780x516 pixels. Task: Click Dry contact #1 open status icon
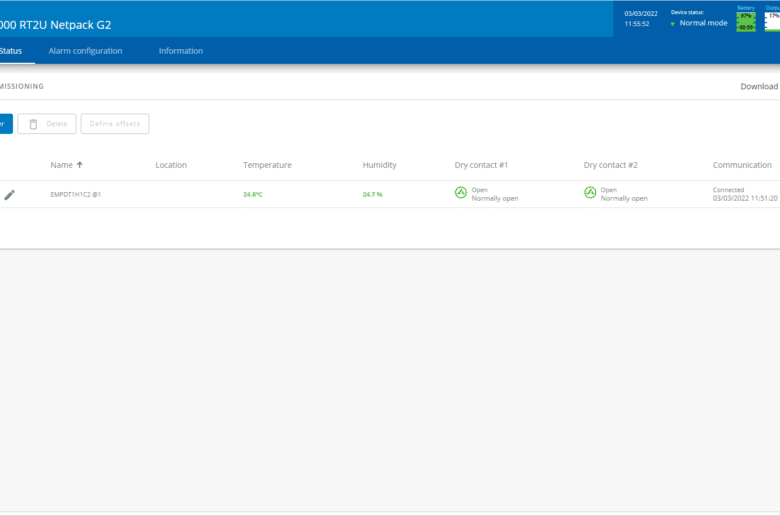461,193
